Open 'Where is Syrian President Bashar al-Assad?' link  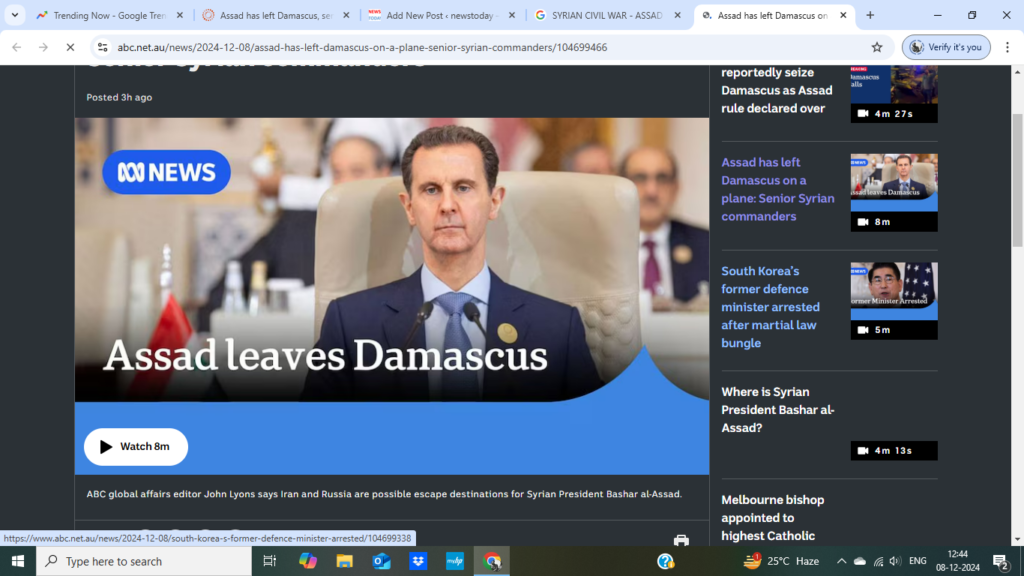tap(778, 409)
